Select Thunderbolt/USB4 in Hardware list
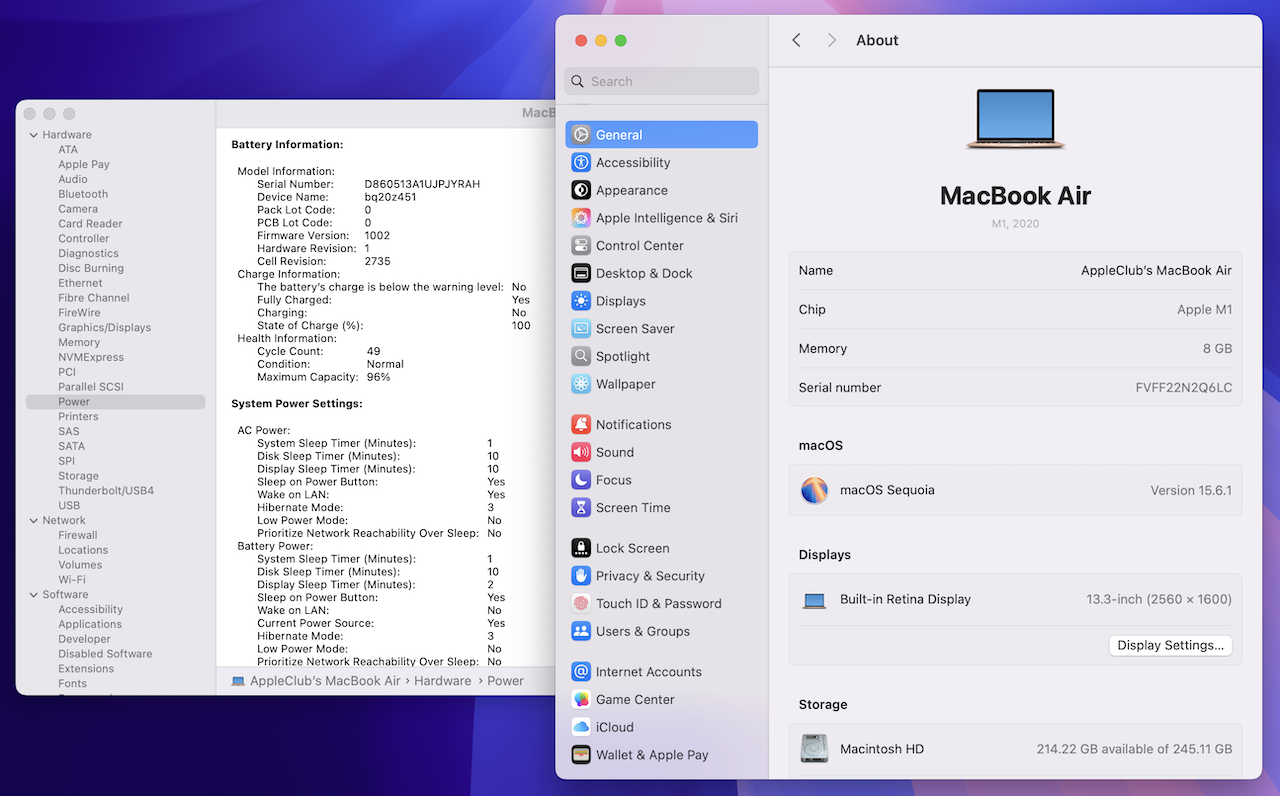Screen dimensions: 1280x796 click(106, 490)
